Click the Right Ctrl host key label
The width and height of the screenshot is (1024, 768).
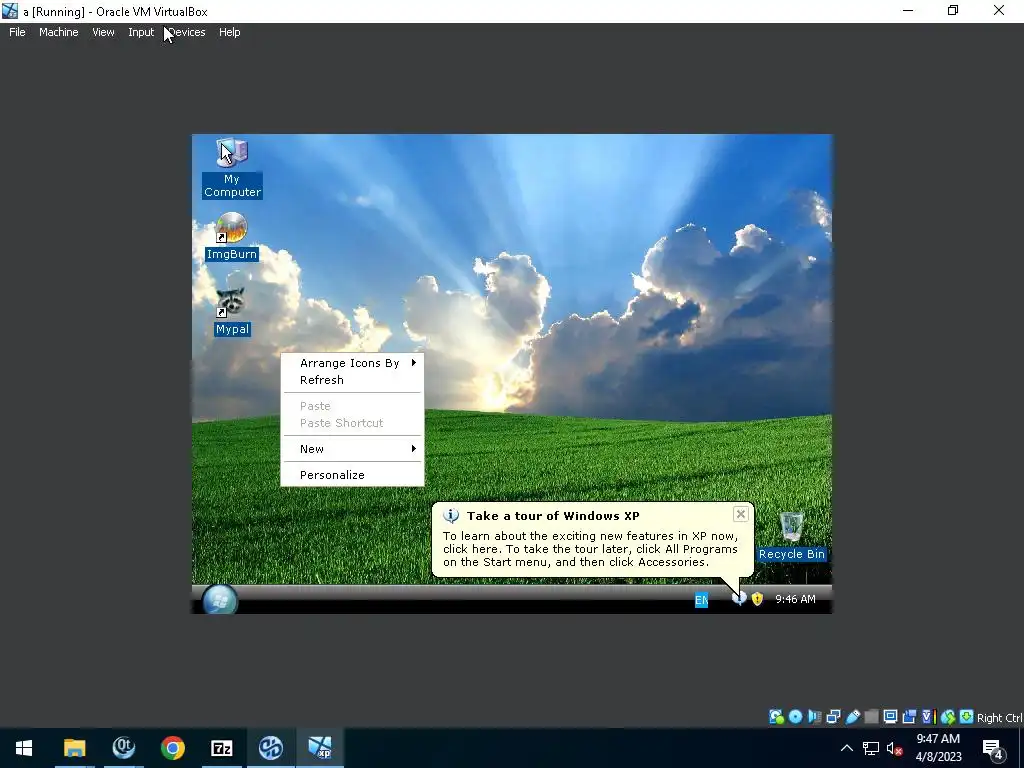1000,718
